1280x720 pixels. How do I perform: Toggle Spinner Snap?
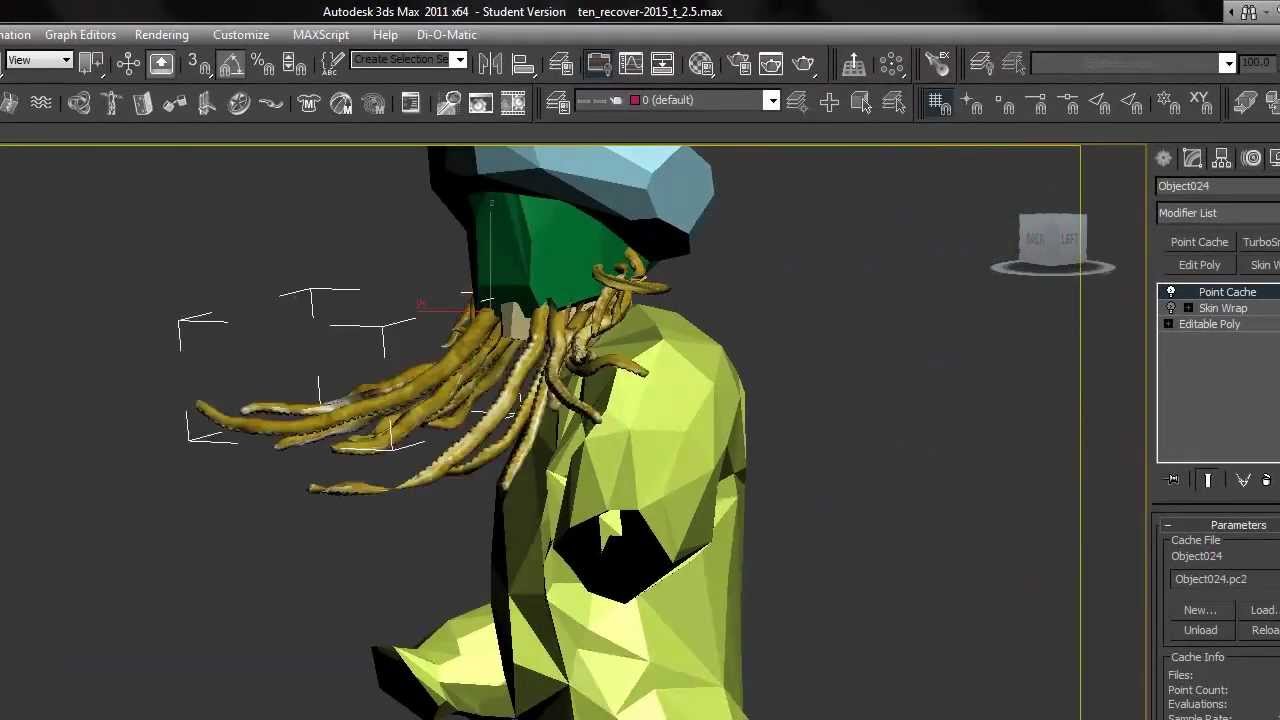pyautogui.click(x=294, y=64)
